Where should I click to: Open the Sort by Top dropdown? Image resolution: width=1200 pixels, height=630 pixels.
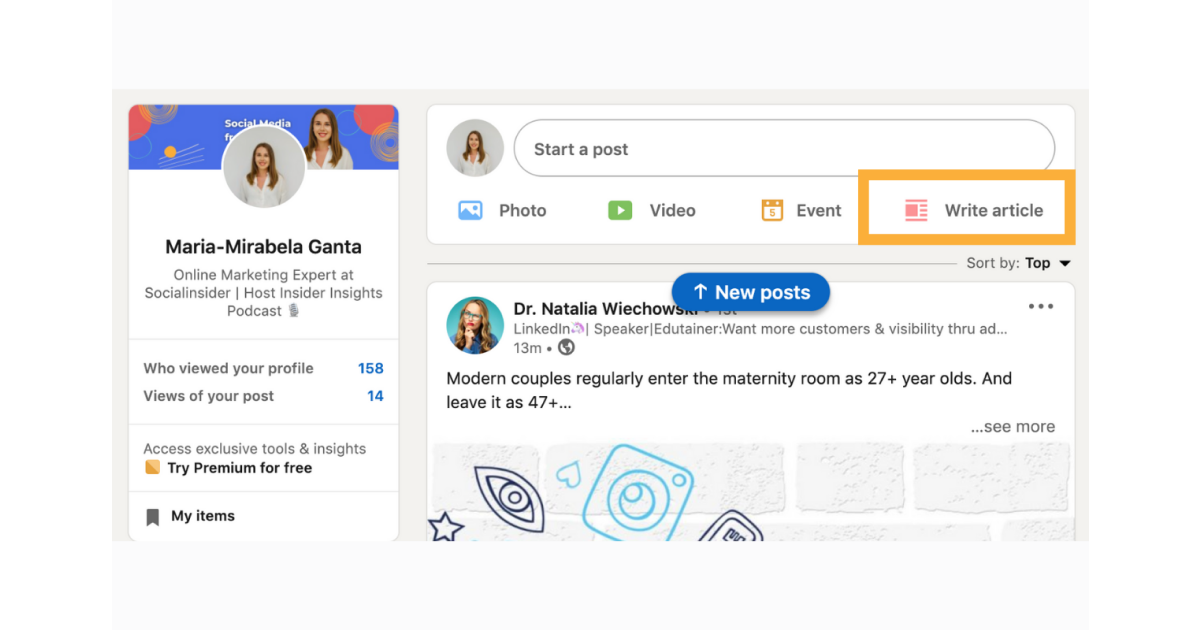pyautogui.click(x=1018, y=263)
